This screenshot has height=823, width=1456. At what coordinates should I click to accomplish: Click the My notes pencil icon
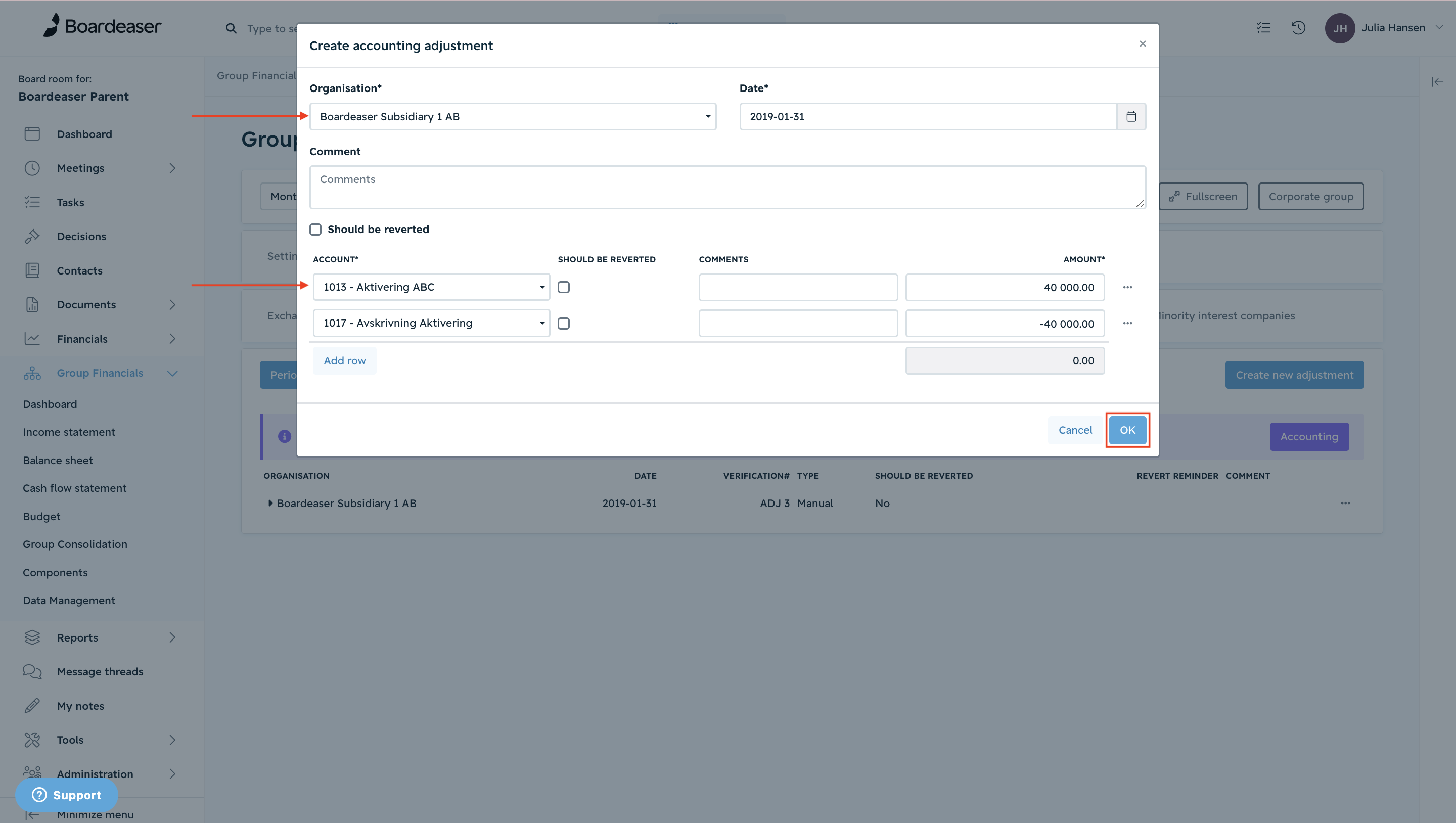tap(32, 705)
